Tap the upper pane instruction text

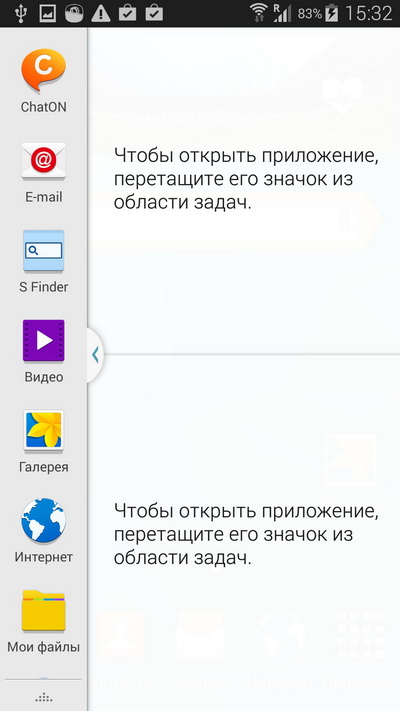(246, 180)
